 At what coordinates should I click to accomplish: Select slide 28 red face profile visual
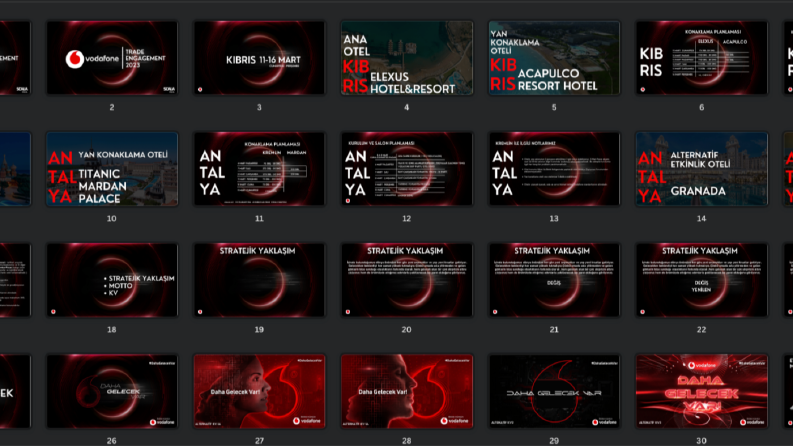pos(407,391)
